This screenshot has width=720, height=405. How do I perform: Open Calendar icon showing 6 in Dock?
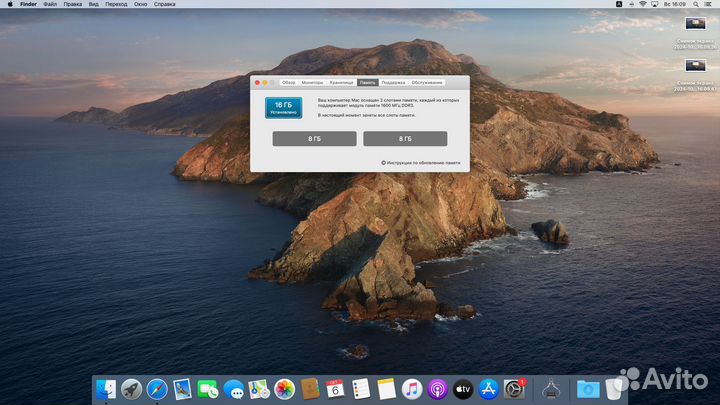coord(335,389)
